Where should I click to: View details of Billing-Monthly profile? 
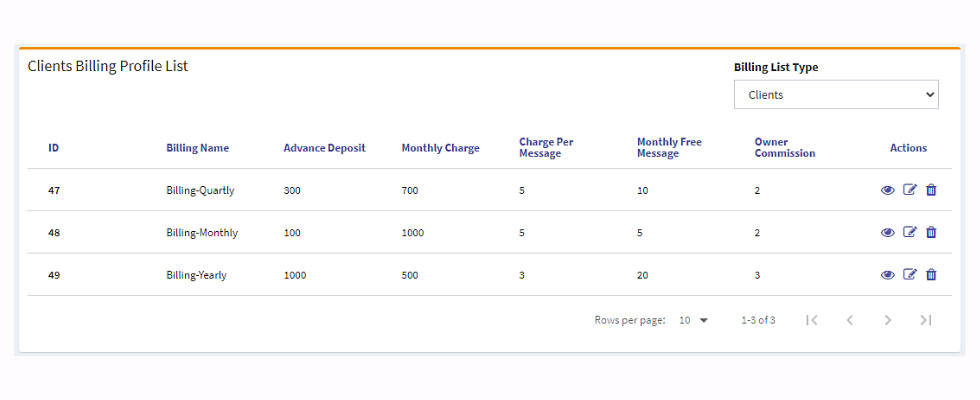887,232
